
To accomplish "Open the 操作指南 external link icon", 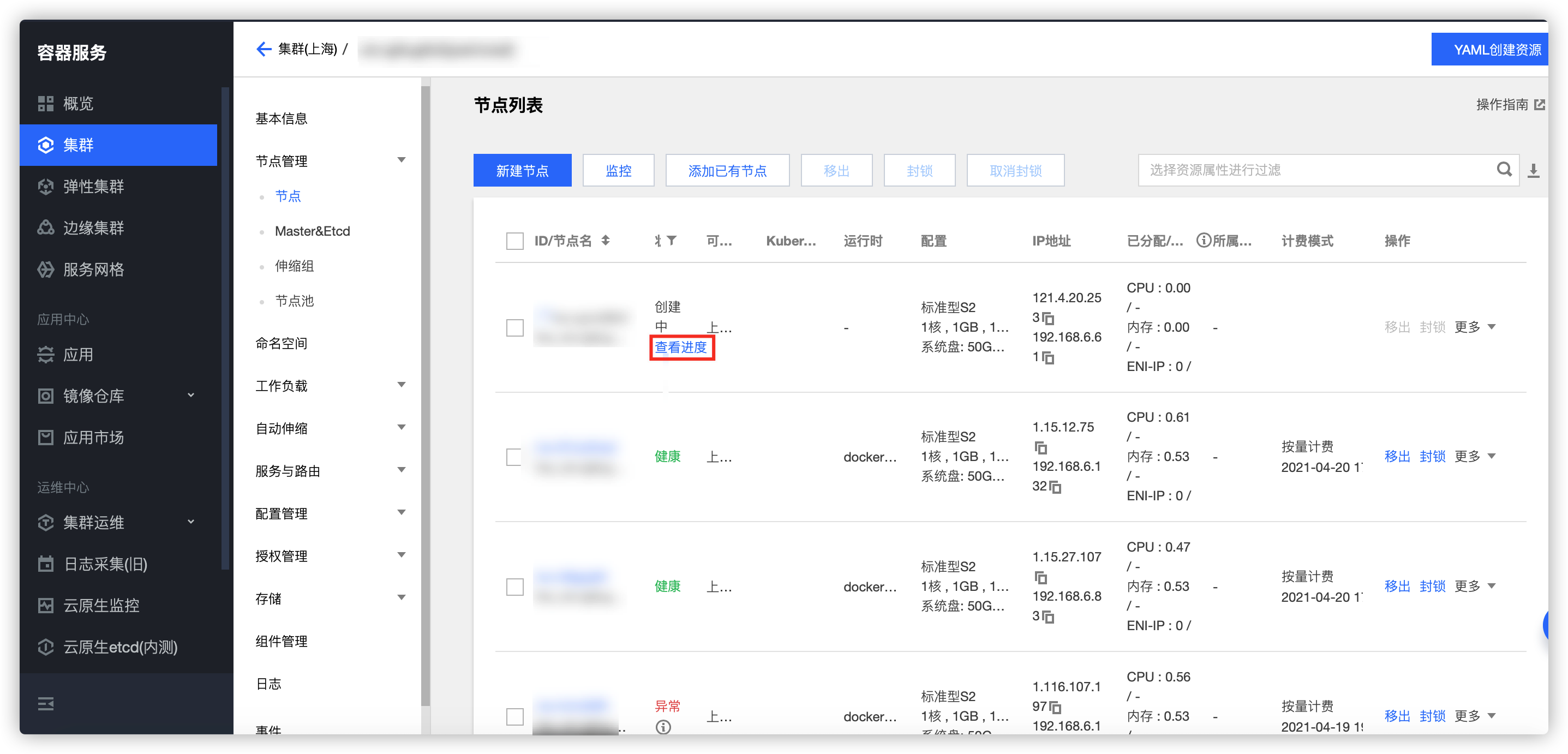I will point(1540,105).
